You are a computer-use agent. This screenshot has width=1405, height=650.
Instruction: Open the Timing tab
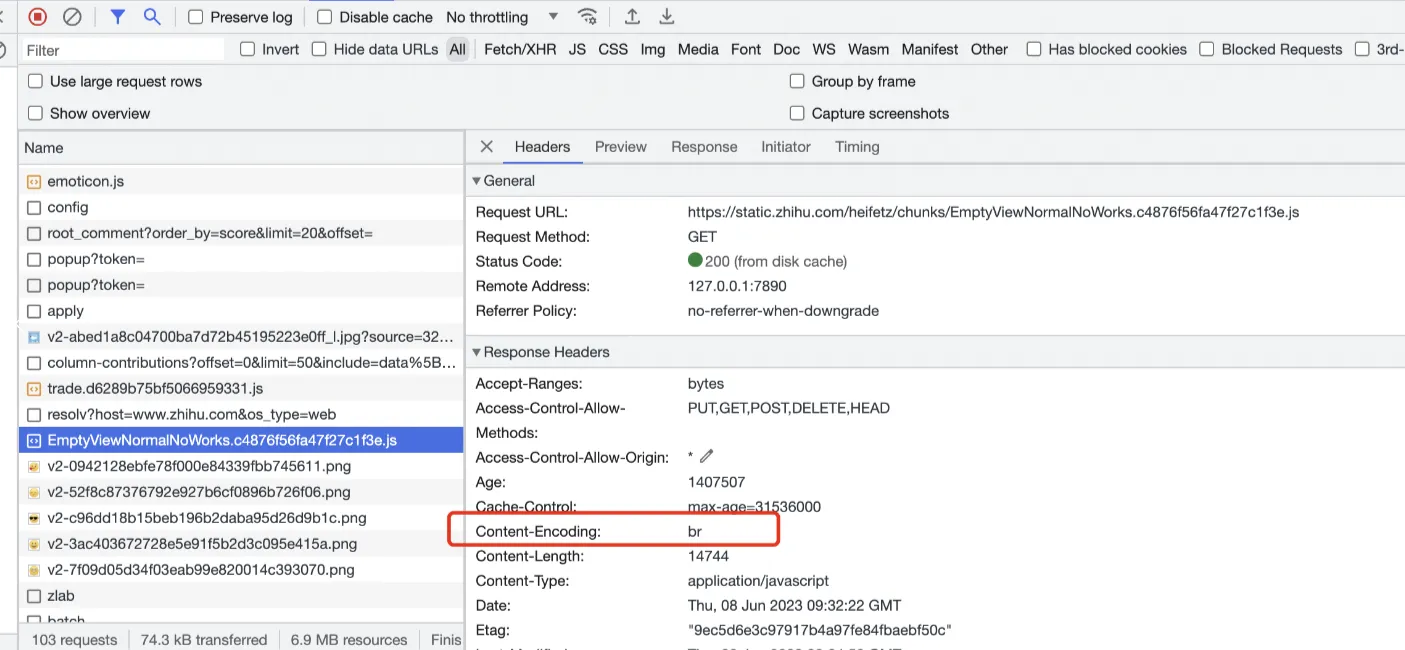[857, 146]
